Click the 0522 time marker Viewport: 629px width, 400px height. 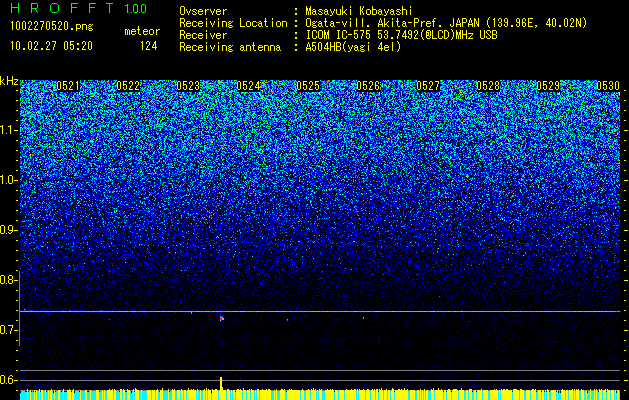pos(128,86)
